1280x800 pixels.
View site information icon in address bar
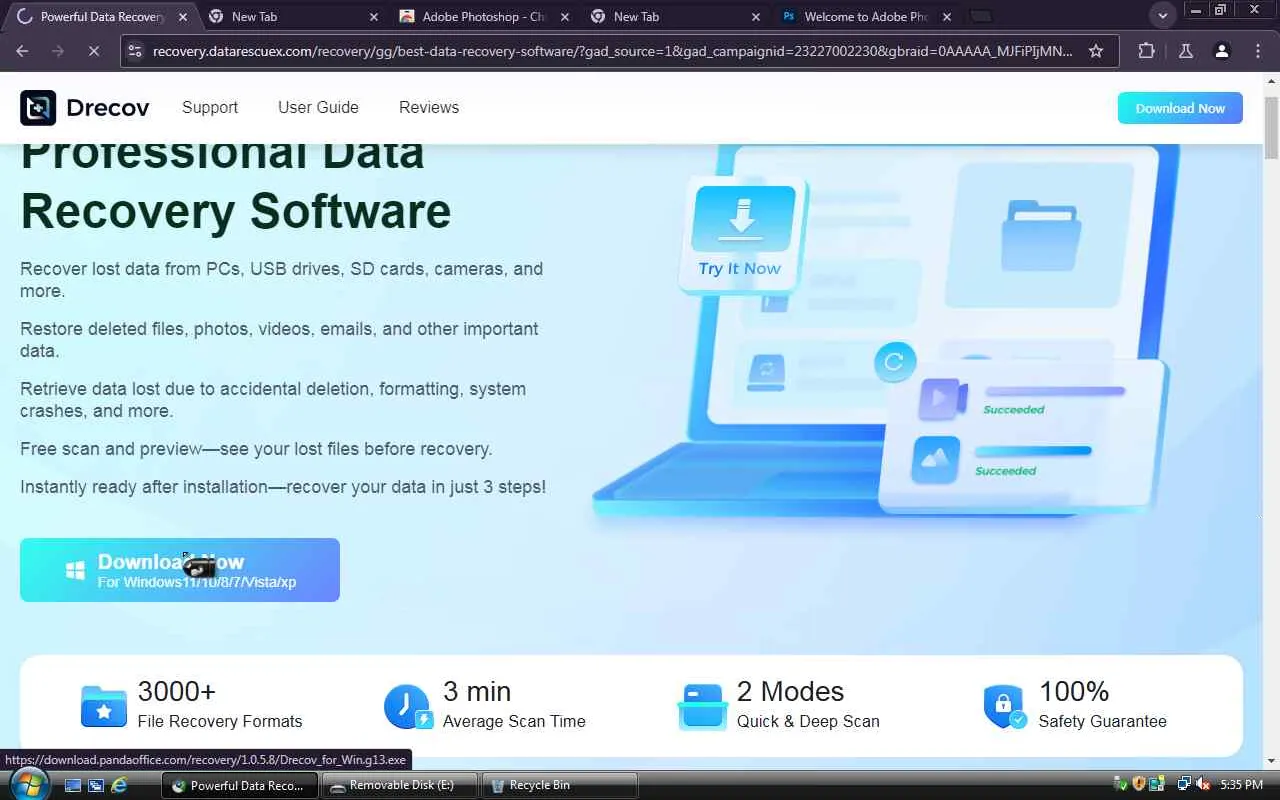(x=137, y=51)
